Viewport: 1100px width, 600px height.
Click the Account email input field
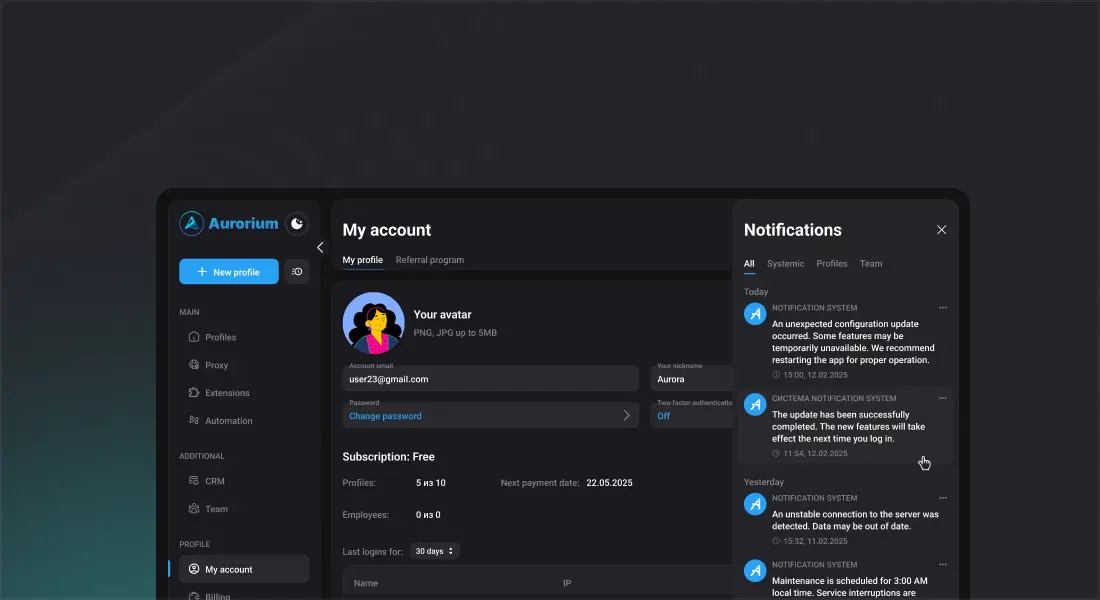click(x=490, y=379)
